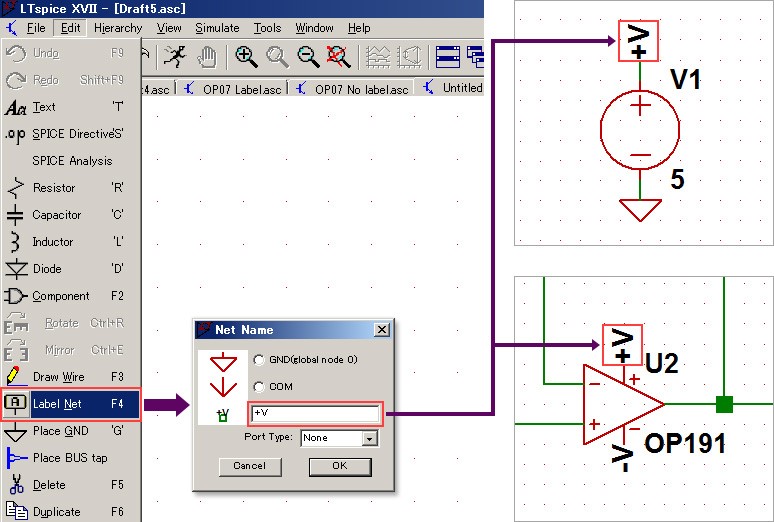
Task: Click the Zoom Area magnifier icon
Action: click(277, 56)
